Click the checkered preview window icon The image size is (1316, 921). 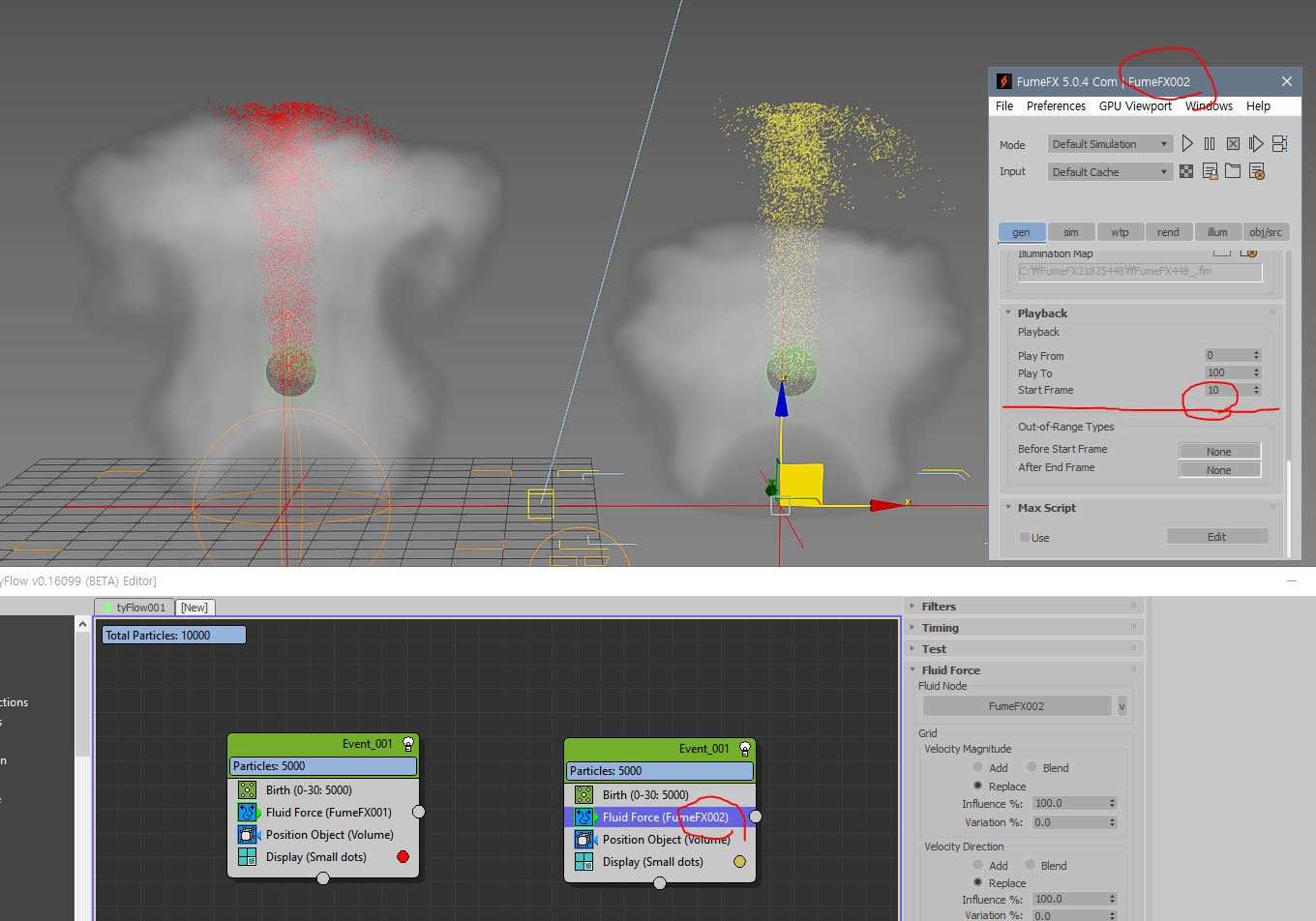tap(1186, 171)
